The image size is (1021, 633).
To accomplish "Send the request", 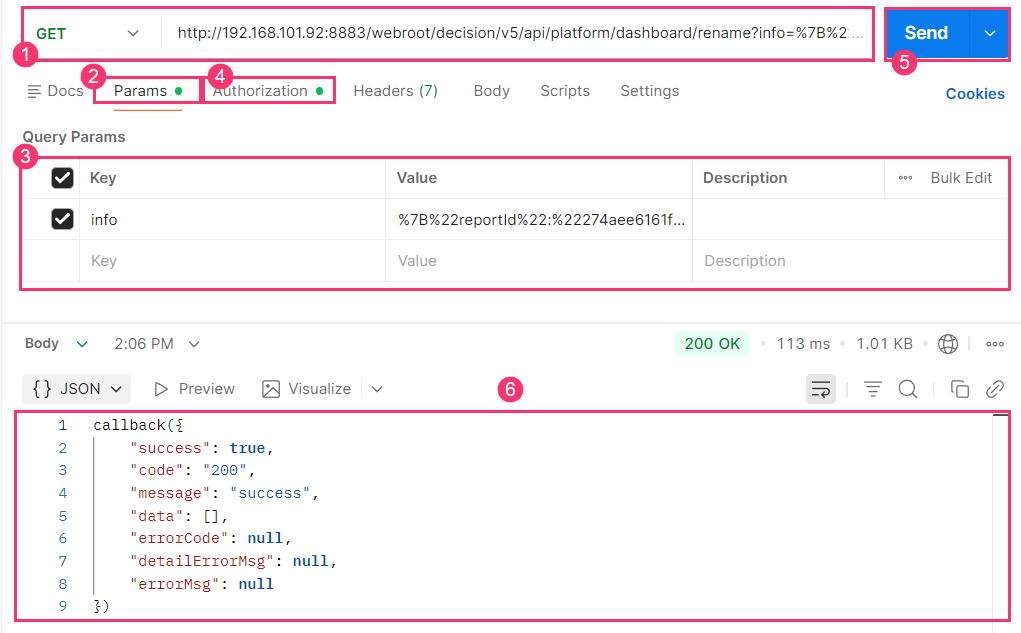I will 927,33.
